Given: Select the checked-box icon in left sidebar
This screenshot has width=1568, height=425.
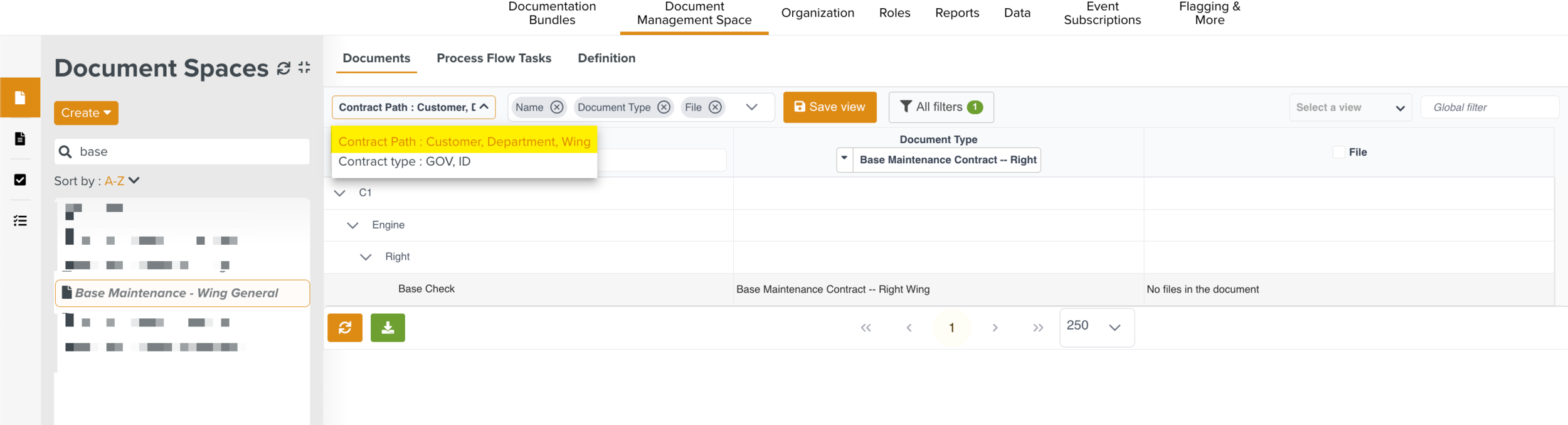Looking at the screenshot, I should [x=20, y=180].
